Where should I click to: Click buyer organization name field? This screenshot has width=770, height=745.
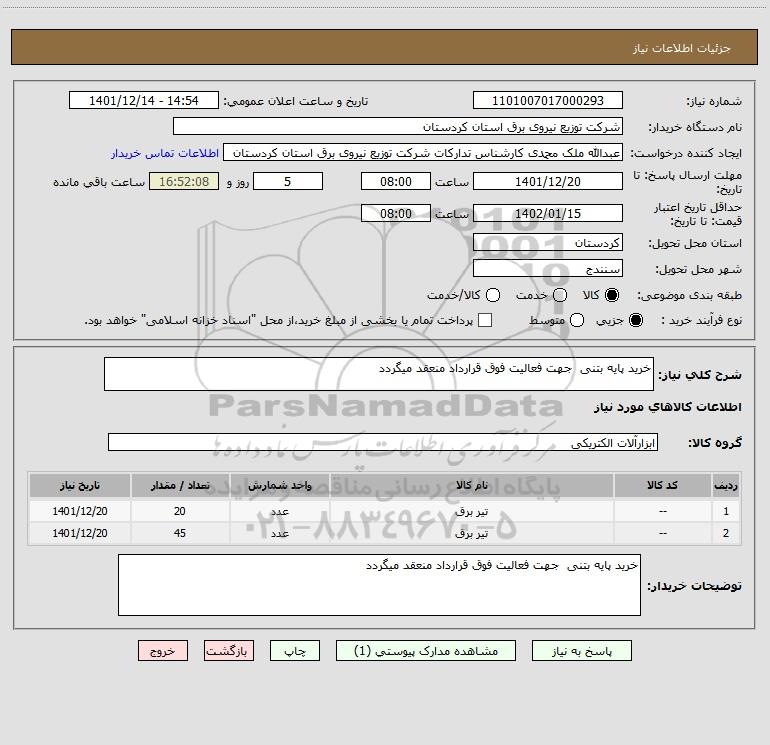point(398,127)
